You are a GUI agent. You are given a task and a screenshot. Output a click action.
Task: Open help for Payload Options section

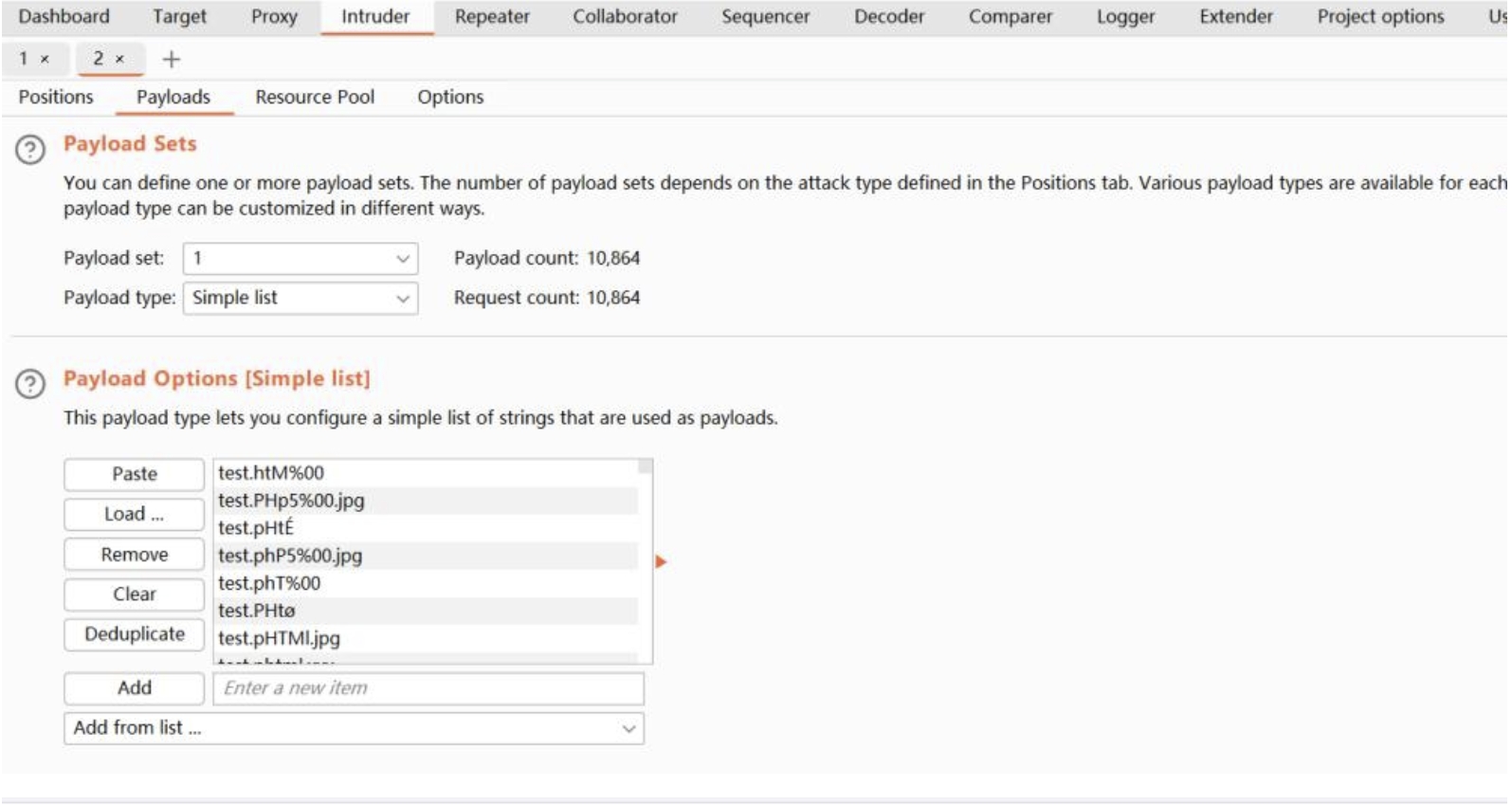tap(30, 384)
